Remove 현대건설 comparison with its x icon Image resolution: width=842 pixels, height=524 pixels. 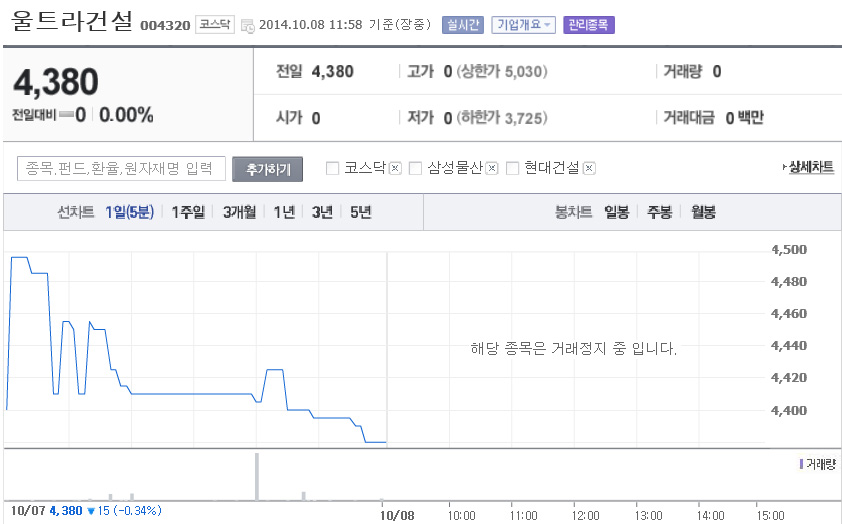pyautogui.click(x=589, y=169)
